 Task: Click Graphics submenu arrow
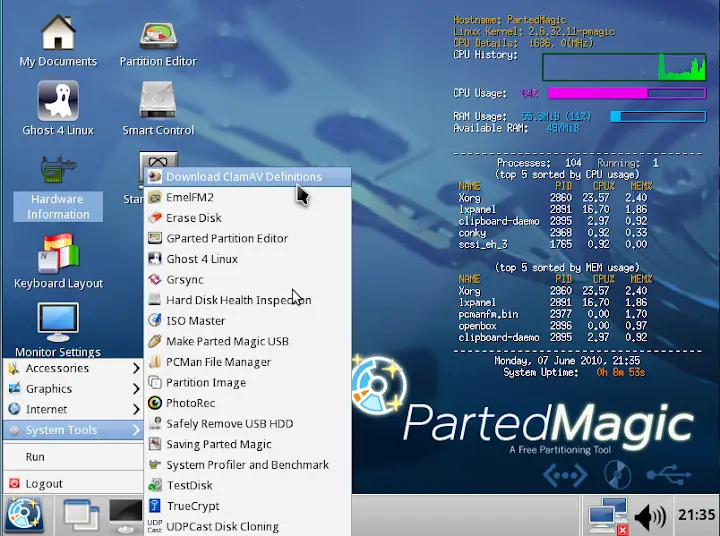click(136, 389)
